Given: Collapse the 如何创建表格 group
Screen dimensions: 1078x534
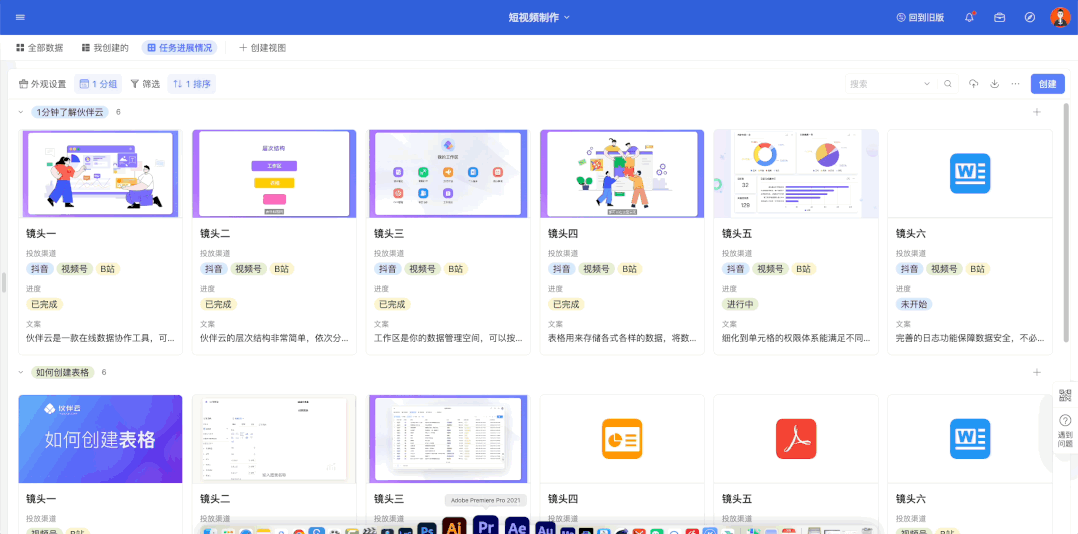Looking at the screenshot, I should point(21,372).
